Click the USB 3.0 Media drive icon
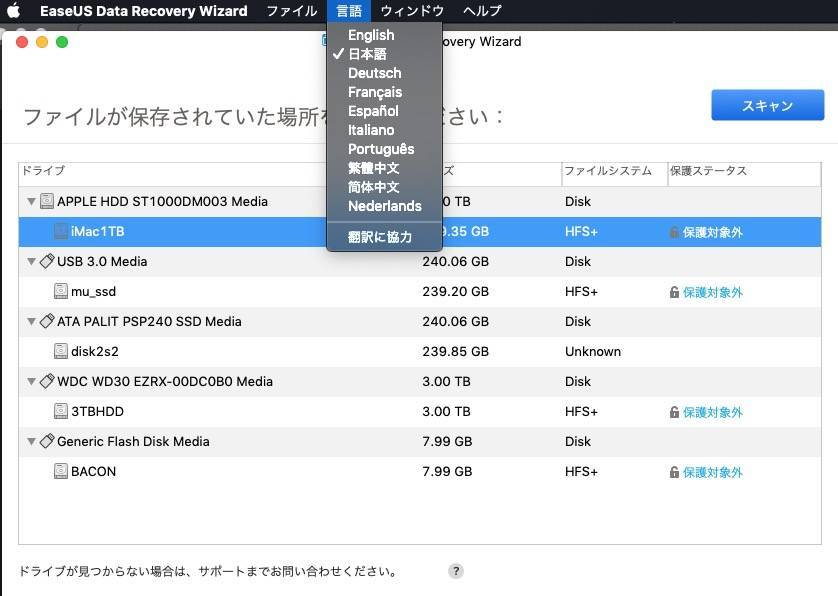Viewport: 838px width, 596px height. pos(47,261)
